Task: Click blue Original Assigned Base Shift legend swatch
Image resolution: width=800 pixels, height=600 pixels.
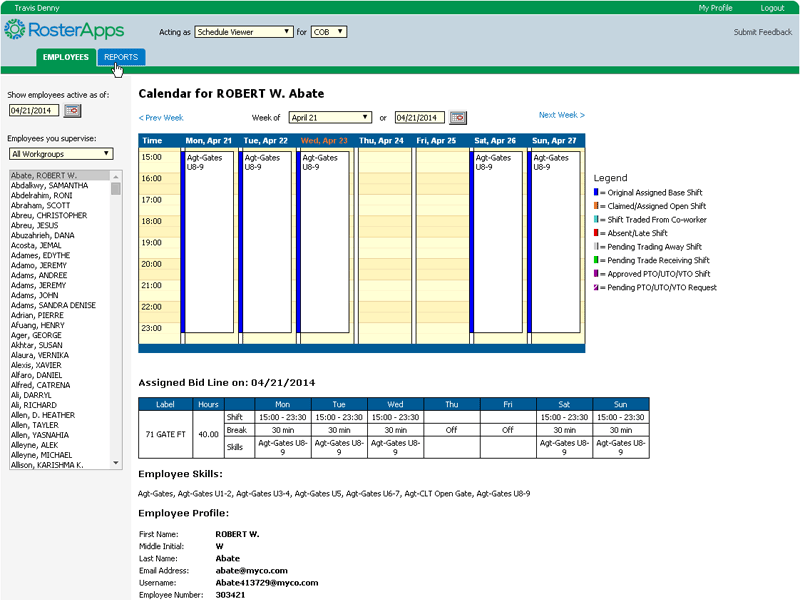Action: pyautogui.click(x=596, y=191)
